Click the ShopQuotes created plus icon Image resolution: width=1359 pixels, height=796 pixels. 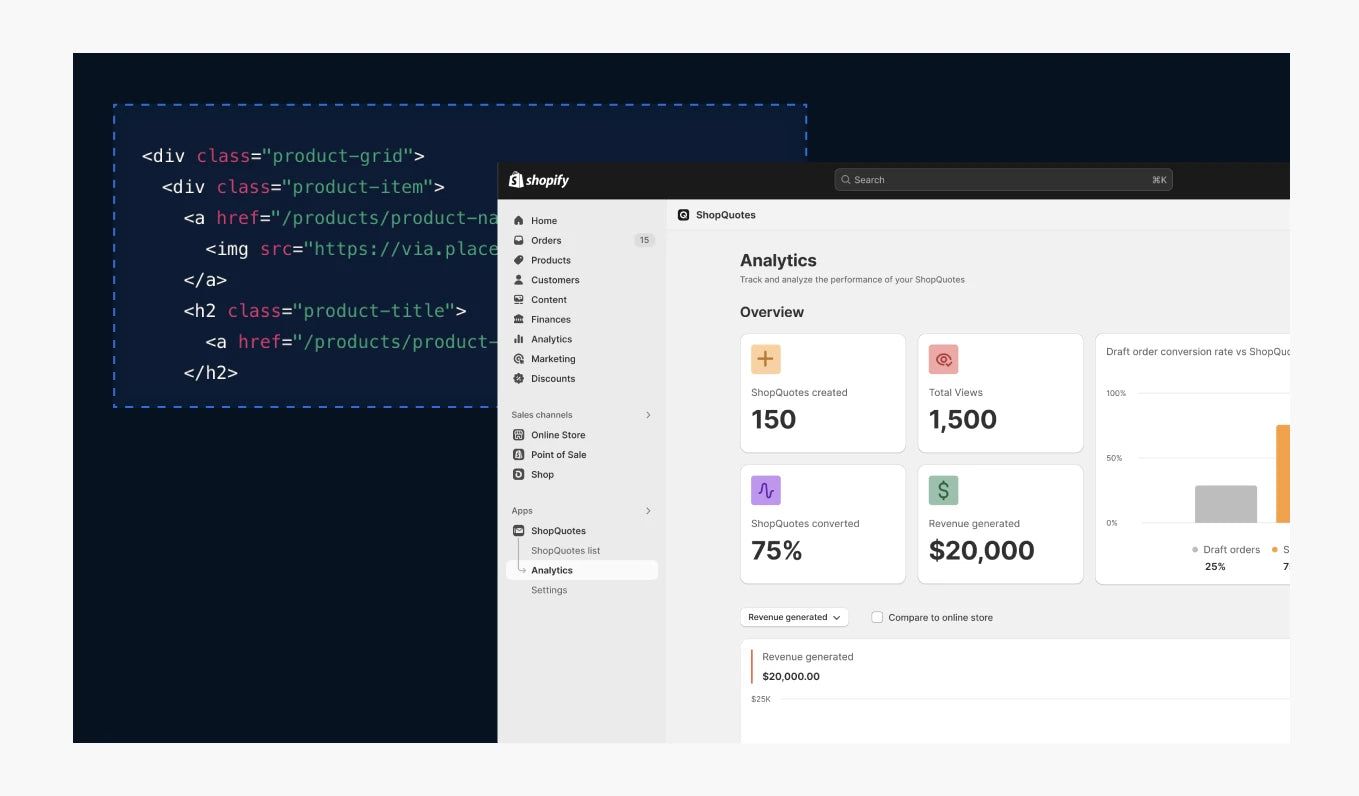766,359
